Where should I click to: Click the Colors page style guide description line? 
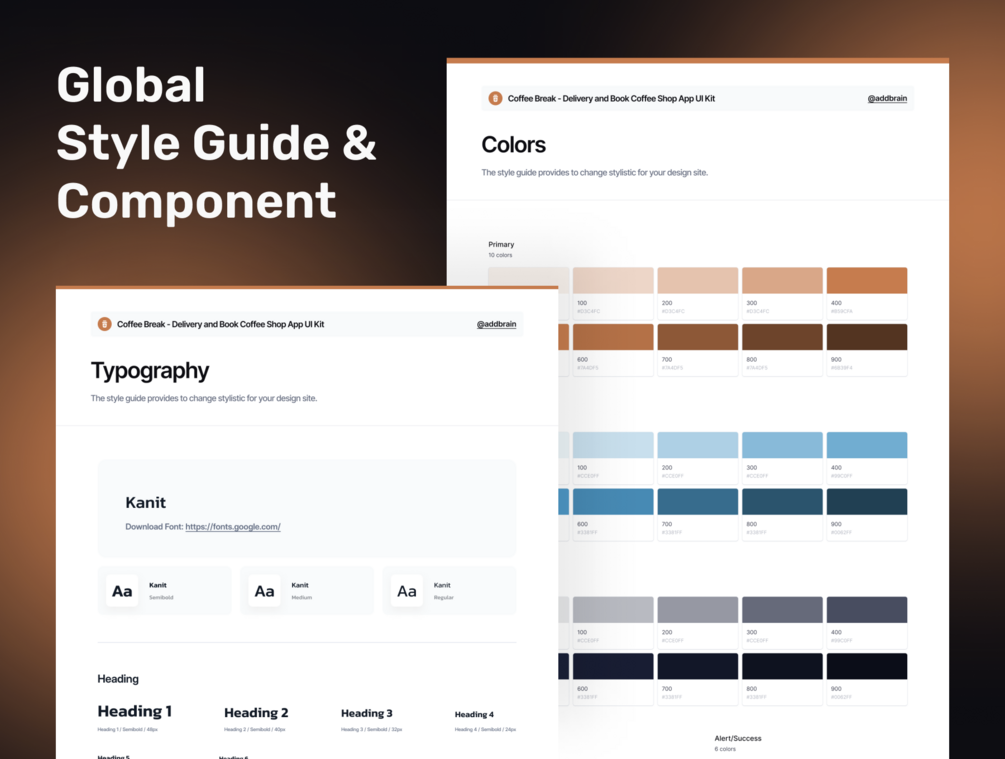coord(595,172)
